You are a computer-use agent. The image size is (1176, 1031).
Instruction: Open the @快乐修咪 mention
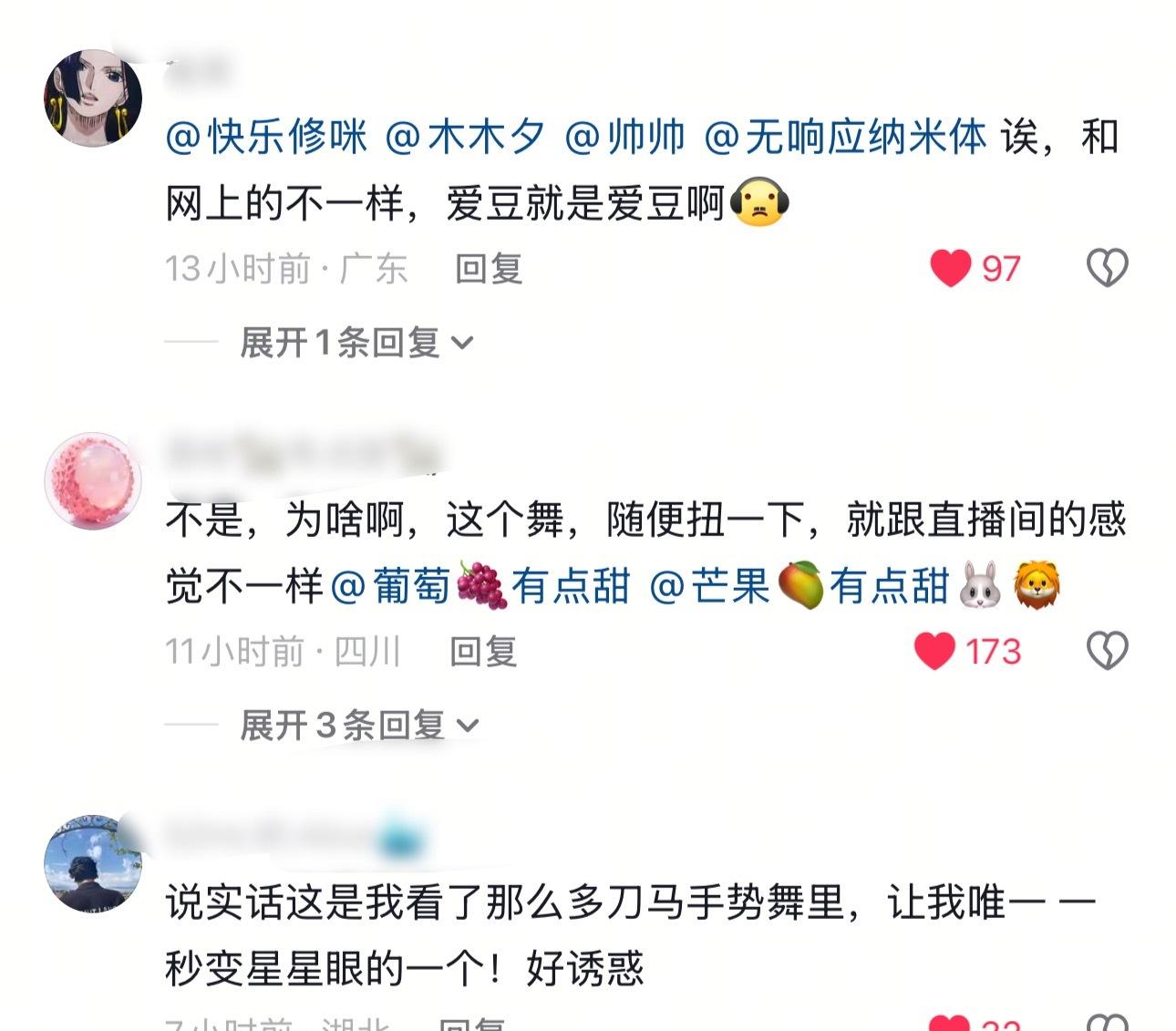coord(267,138)
